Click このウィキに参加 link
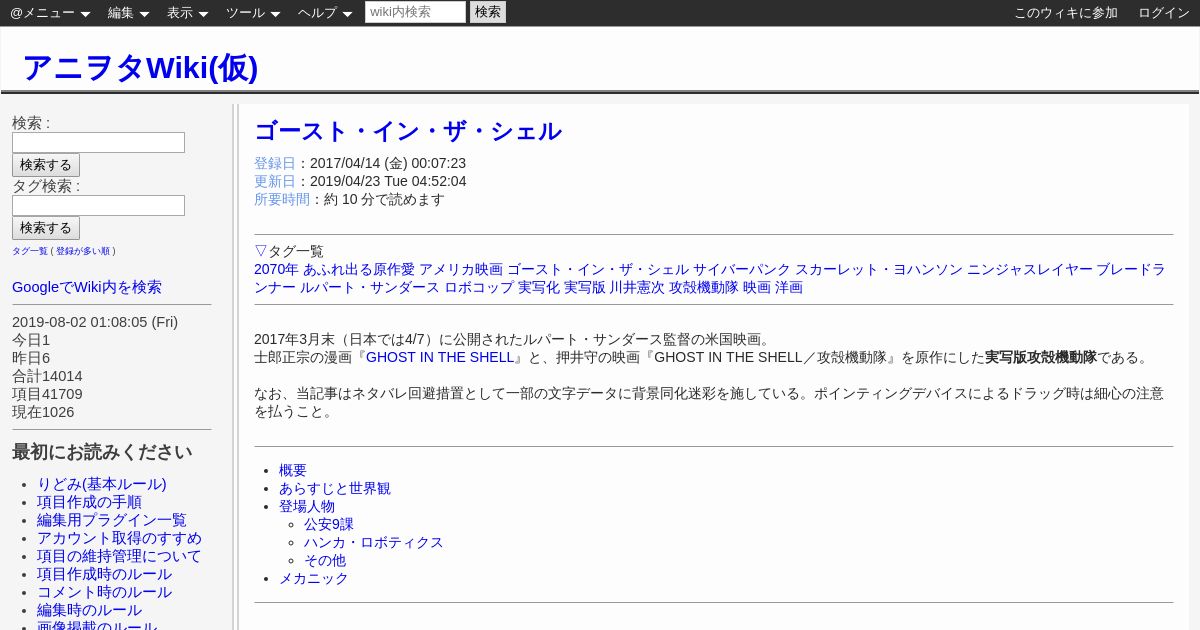The height and width of the screenshot is (630, 1200). (x=1066, y=13)
